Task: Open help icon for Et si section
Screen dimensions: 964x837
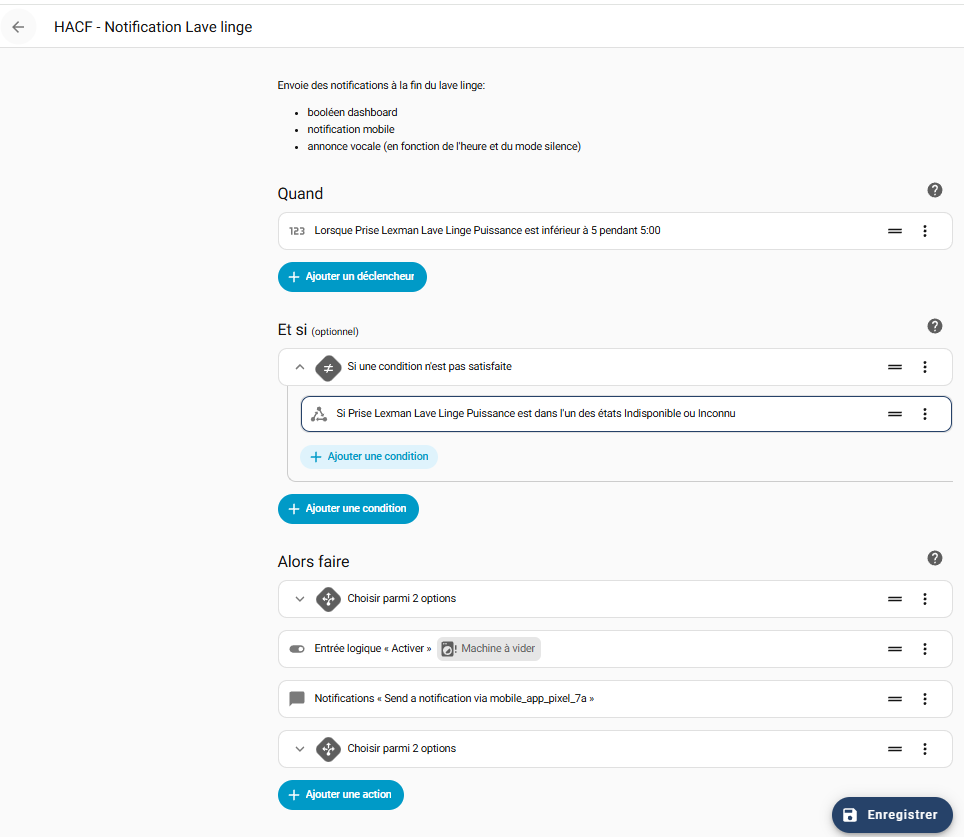Action: (x=935, y=326)
